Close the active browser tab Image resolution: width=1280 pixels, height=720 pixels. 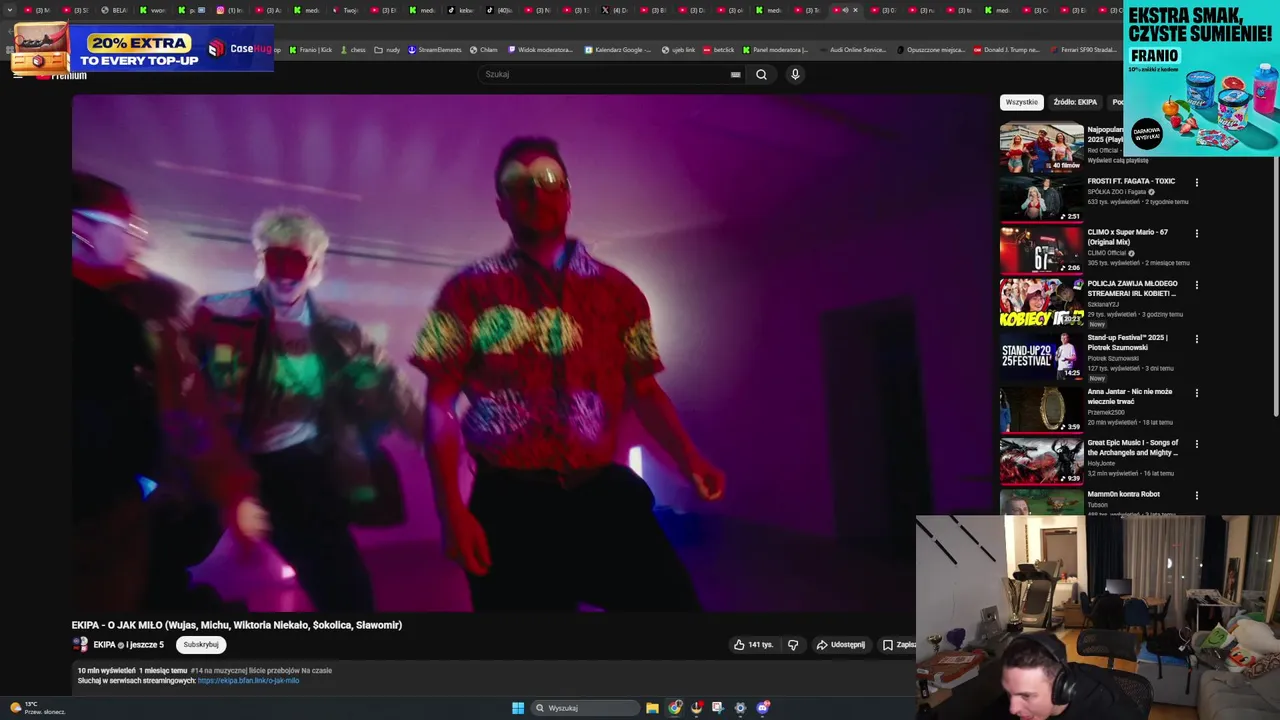pyautogui.click(x=855, y=10)
